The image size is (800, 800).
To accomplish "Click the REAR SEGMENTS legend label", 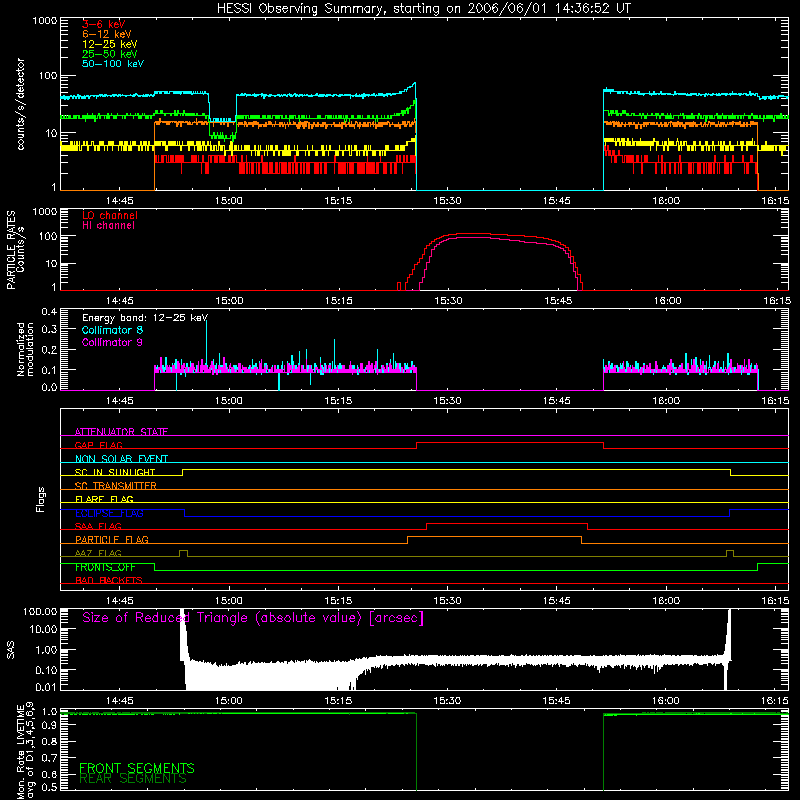I will (x=133, y=779).
